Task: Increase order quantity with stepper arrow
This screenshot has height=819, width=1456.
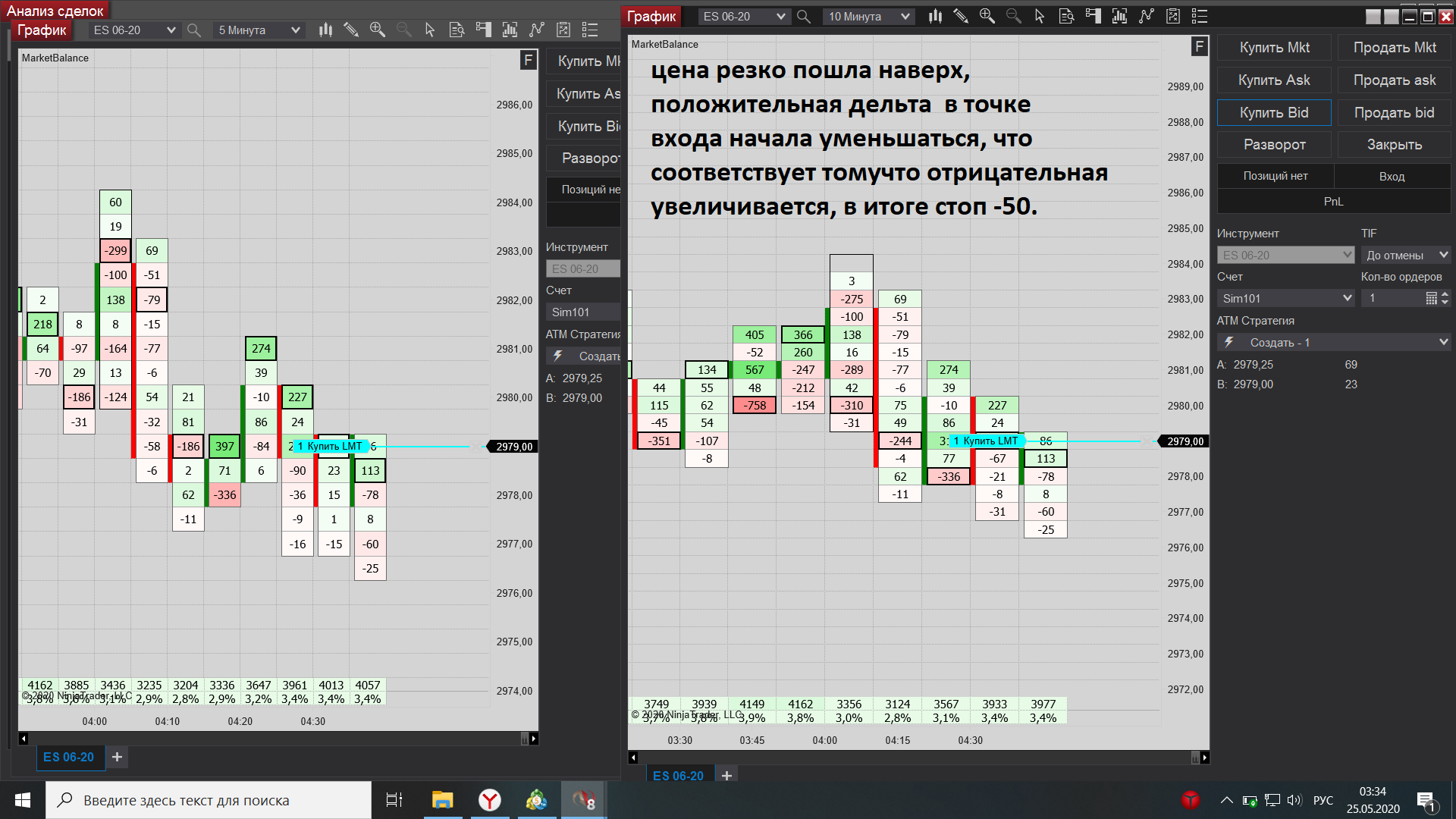Action: point(1445,294)
